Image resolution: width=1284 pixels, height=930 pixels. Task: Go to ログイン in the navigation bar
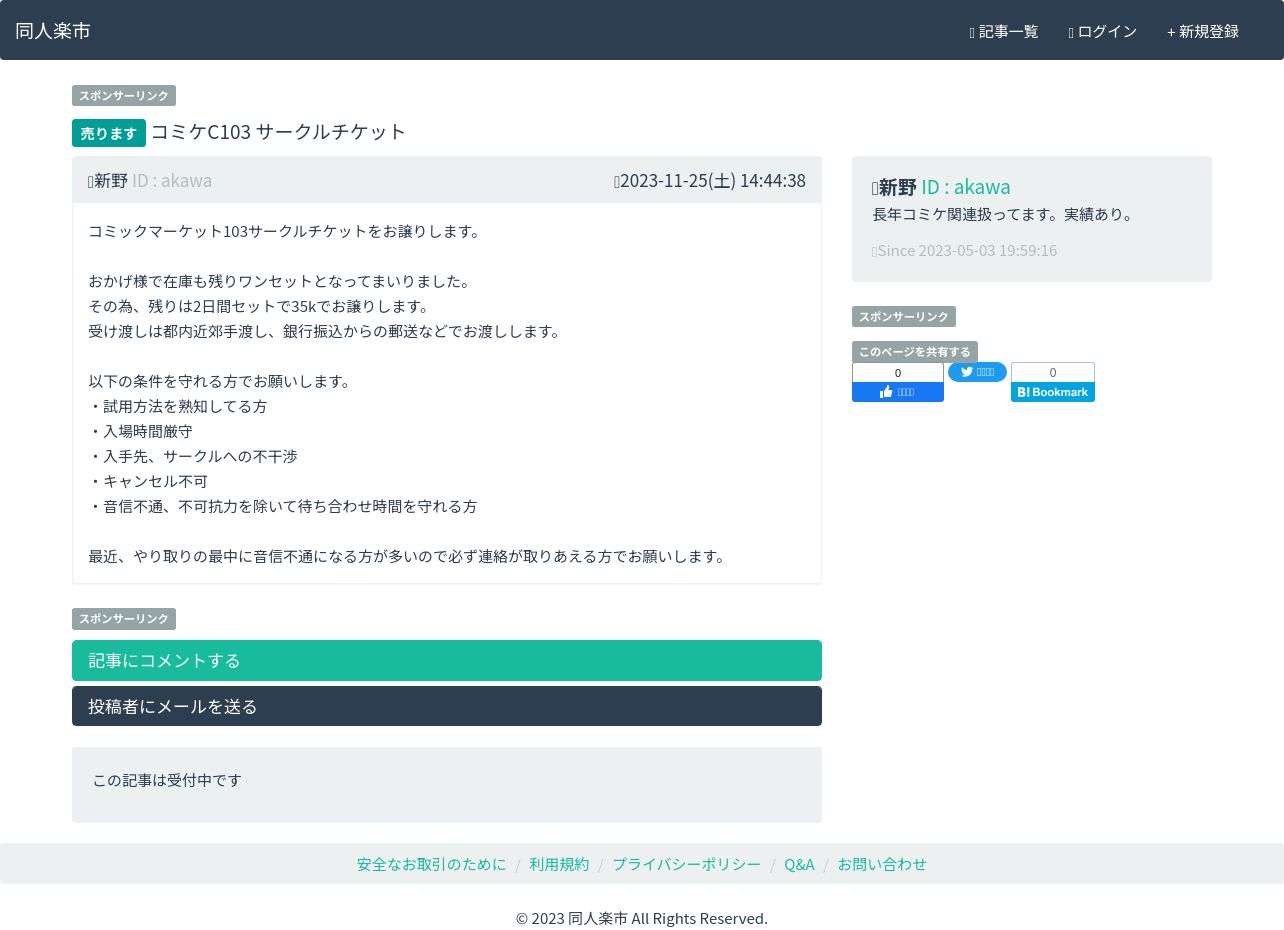click(1103, 32)
